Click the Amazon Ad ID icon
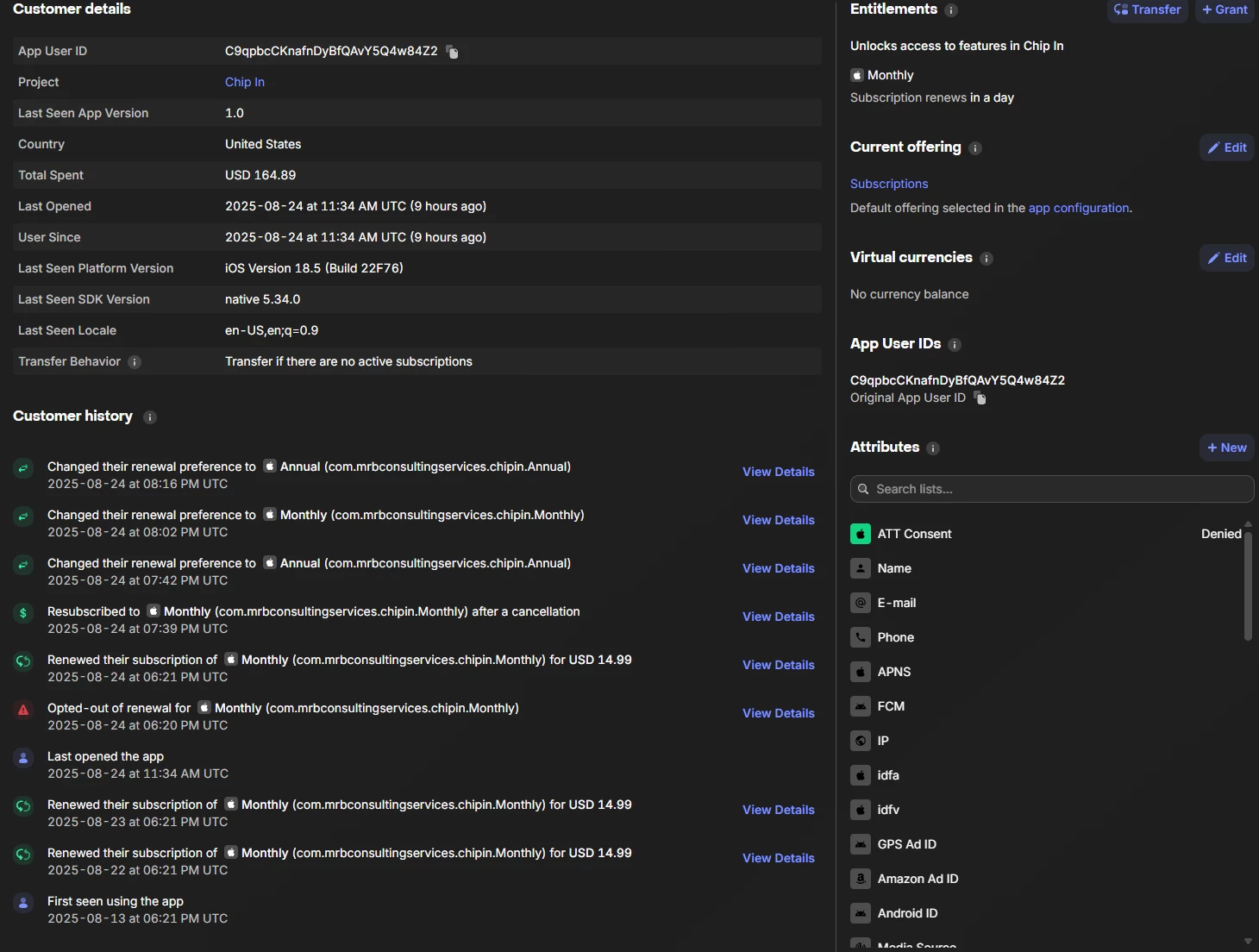The width and height of the screenshot is (1259, 952). pos(861,879)
